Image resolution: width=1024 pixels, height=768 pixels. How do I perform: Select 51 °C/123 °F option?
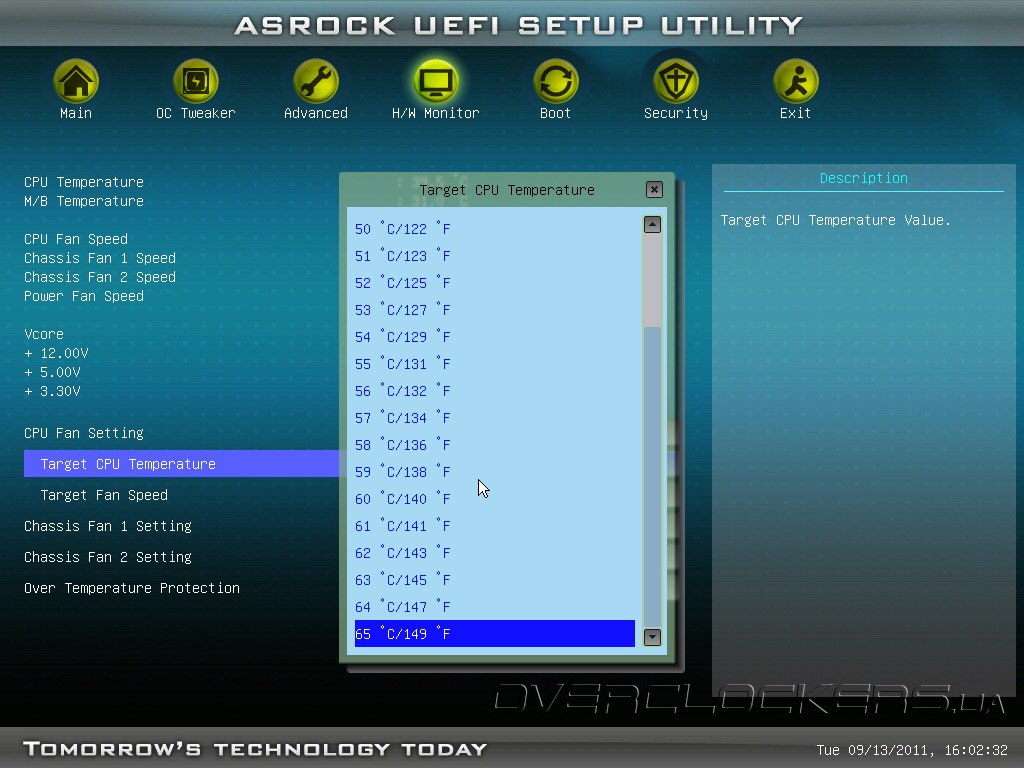[494, 256]
